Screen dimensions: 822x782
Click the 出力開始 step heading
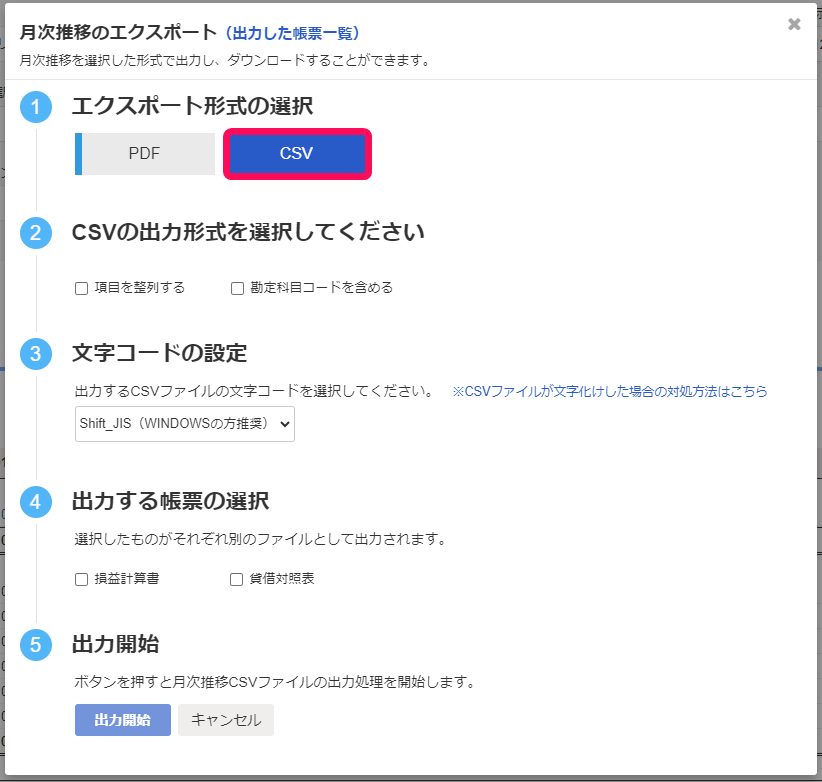click(x=115, y=645)
